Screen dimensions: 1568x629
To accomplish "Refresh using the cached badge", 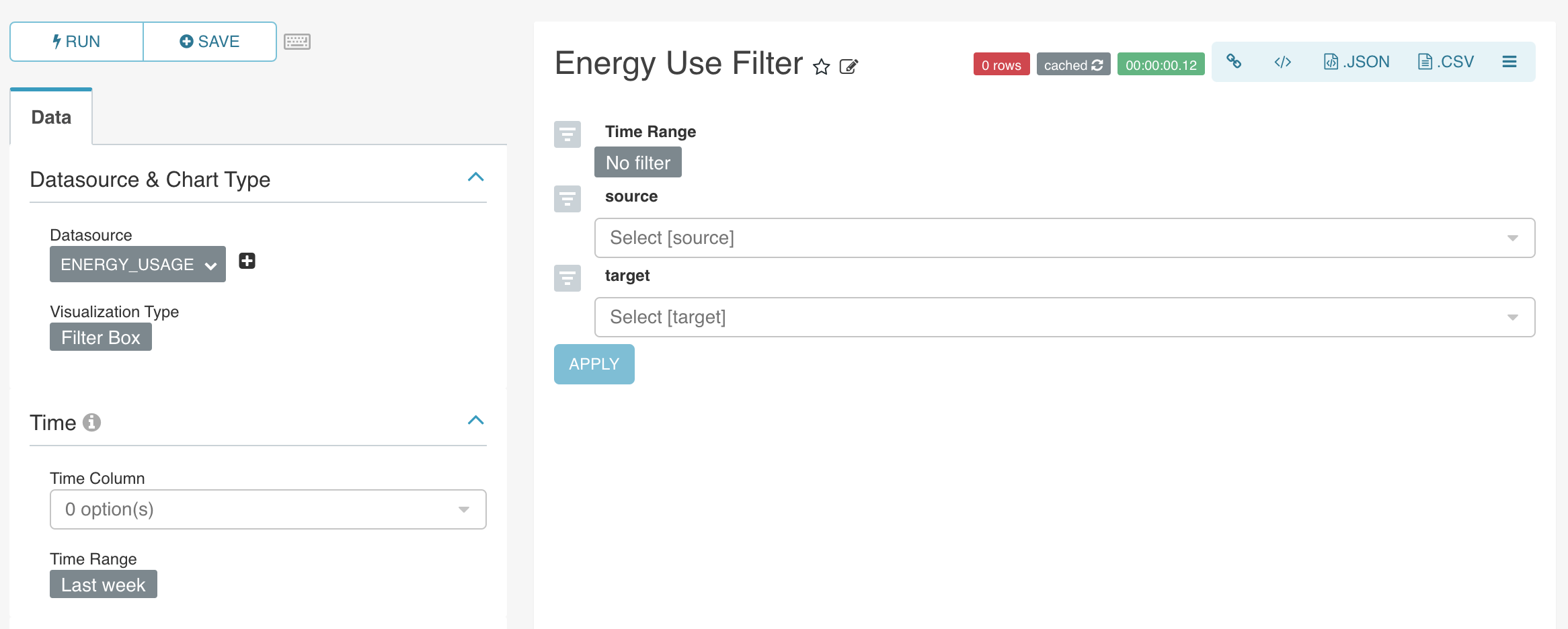I will tap(1073, 65).
